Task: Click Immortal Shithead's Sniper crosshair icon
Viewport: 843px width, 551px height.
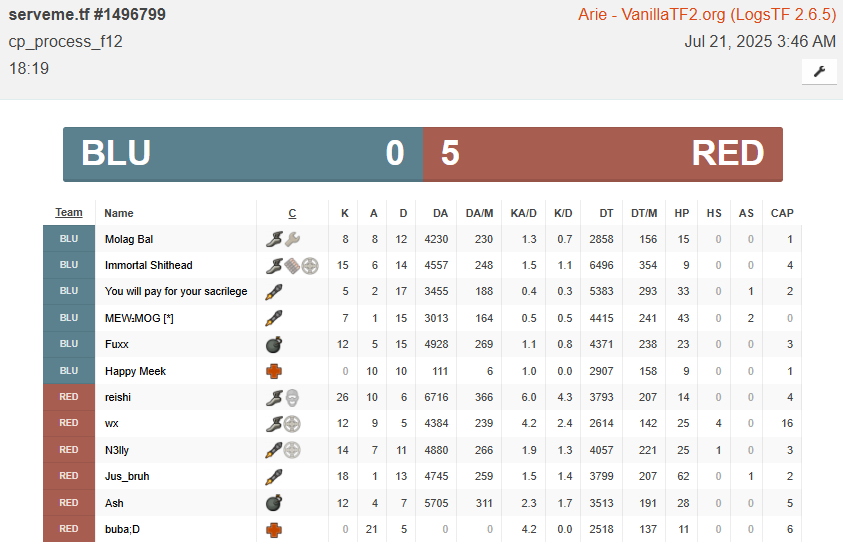Action: tap(310, 265)
